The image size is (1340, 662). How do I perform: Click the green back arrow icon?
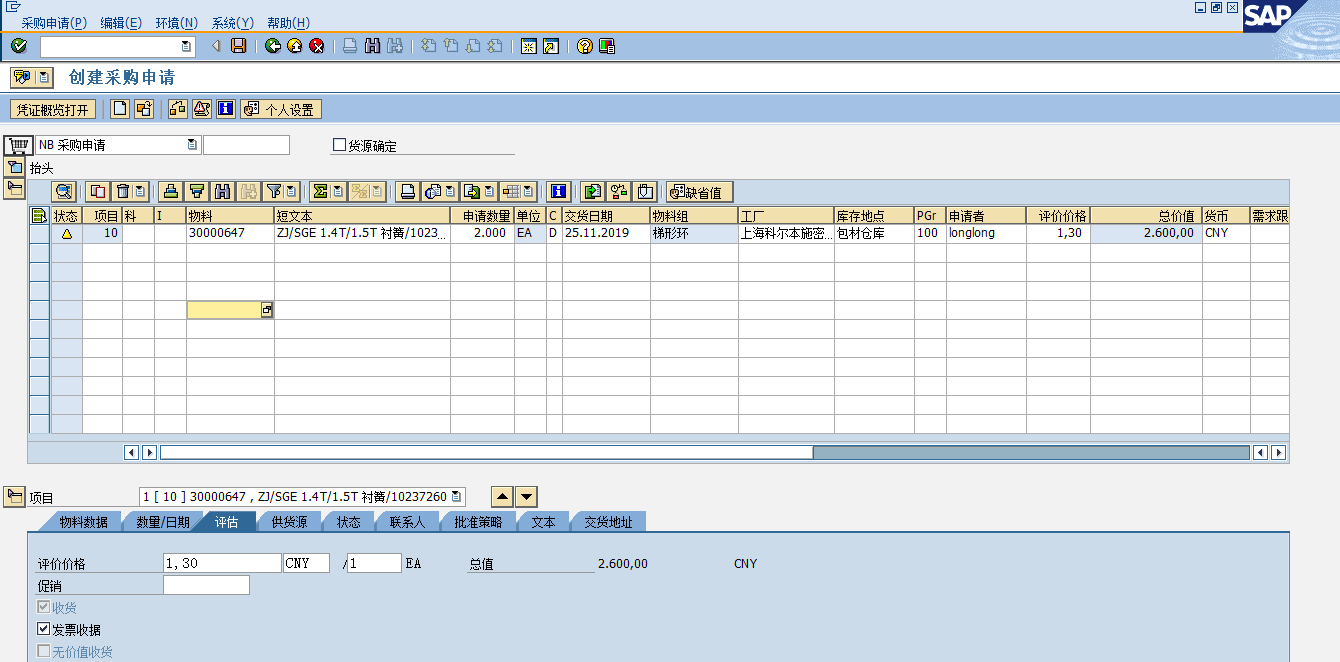point(272,45)
